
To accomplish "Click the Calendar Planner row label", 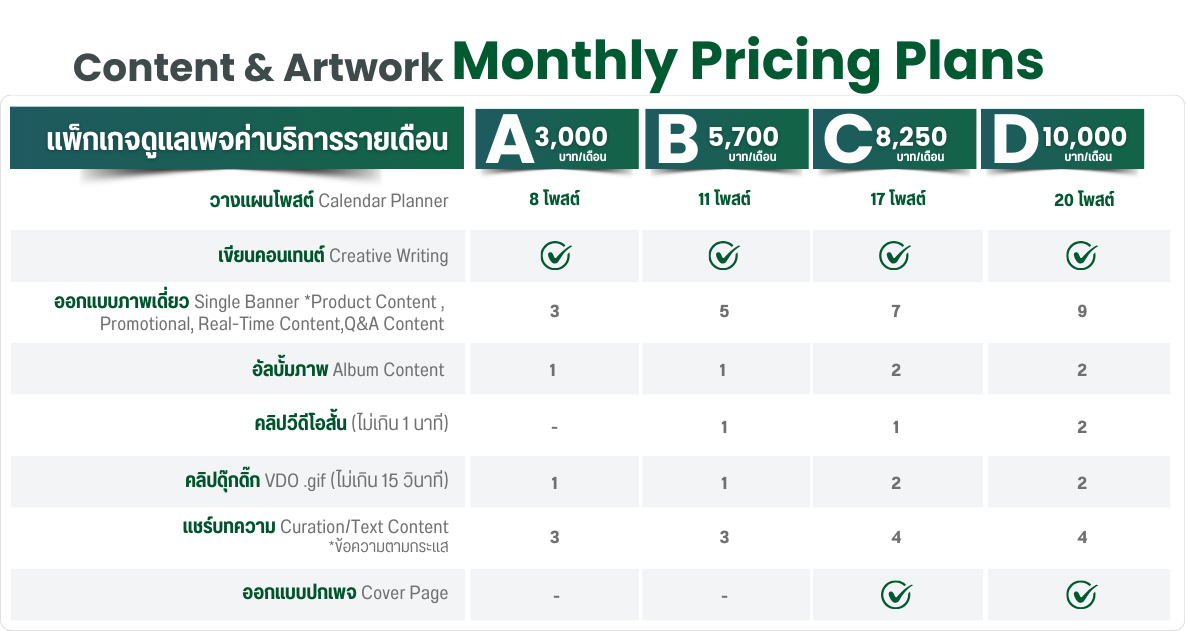I will tap(329, 200).
